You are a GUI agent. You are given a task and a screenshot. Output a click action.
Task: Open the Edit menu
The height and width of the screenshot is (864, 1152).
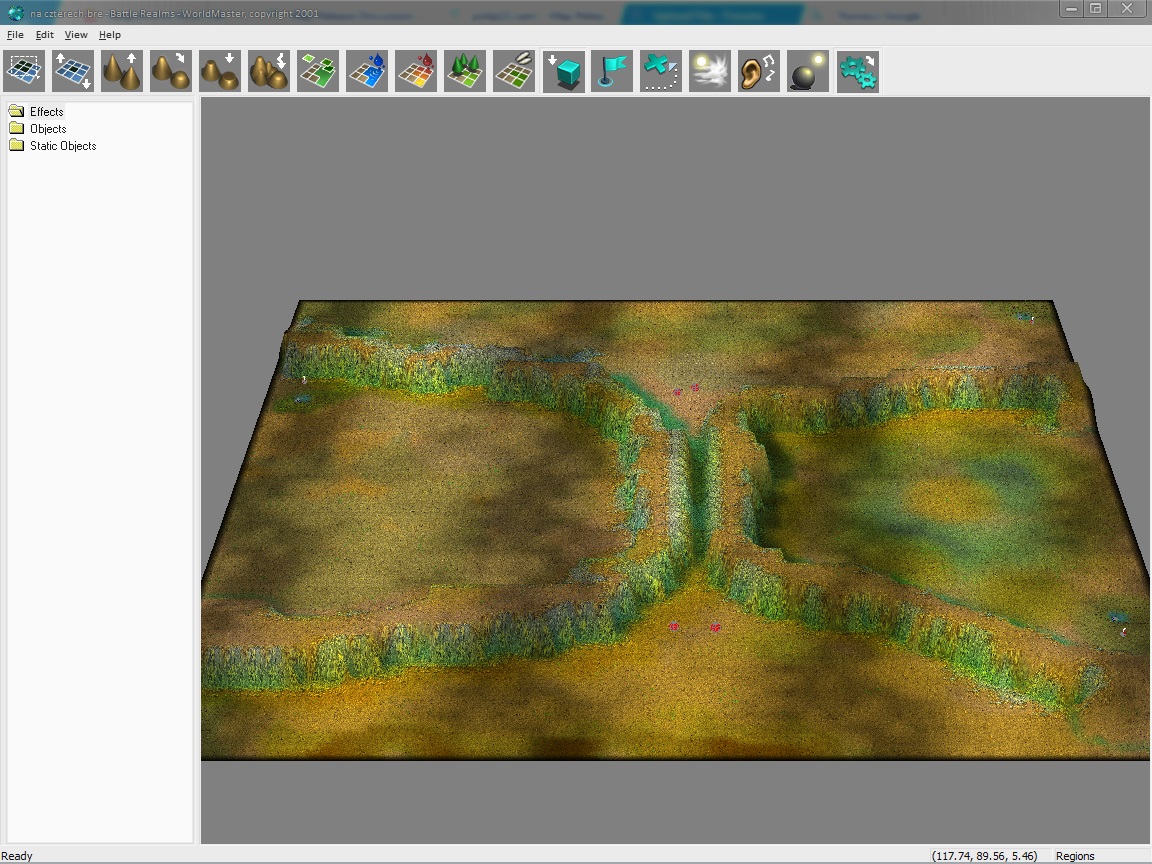coord(45,35)
